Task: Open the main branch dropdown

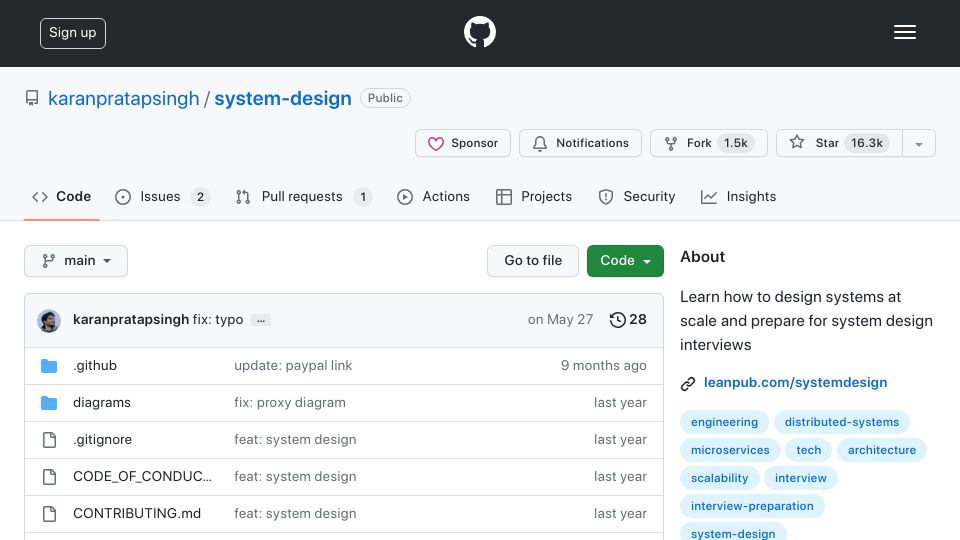Action: [x=76, y=261]
